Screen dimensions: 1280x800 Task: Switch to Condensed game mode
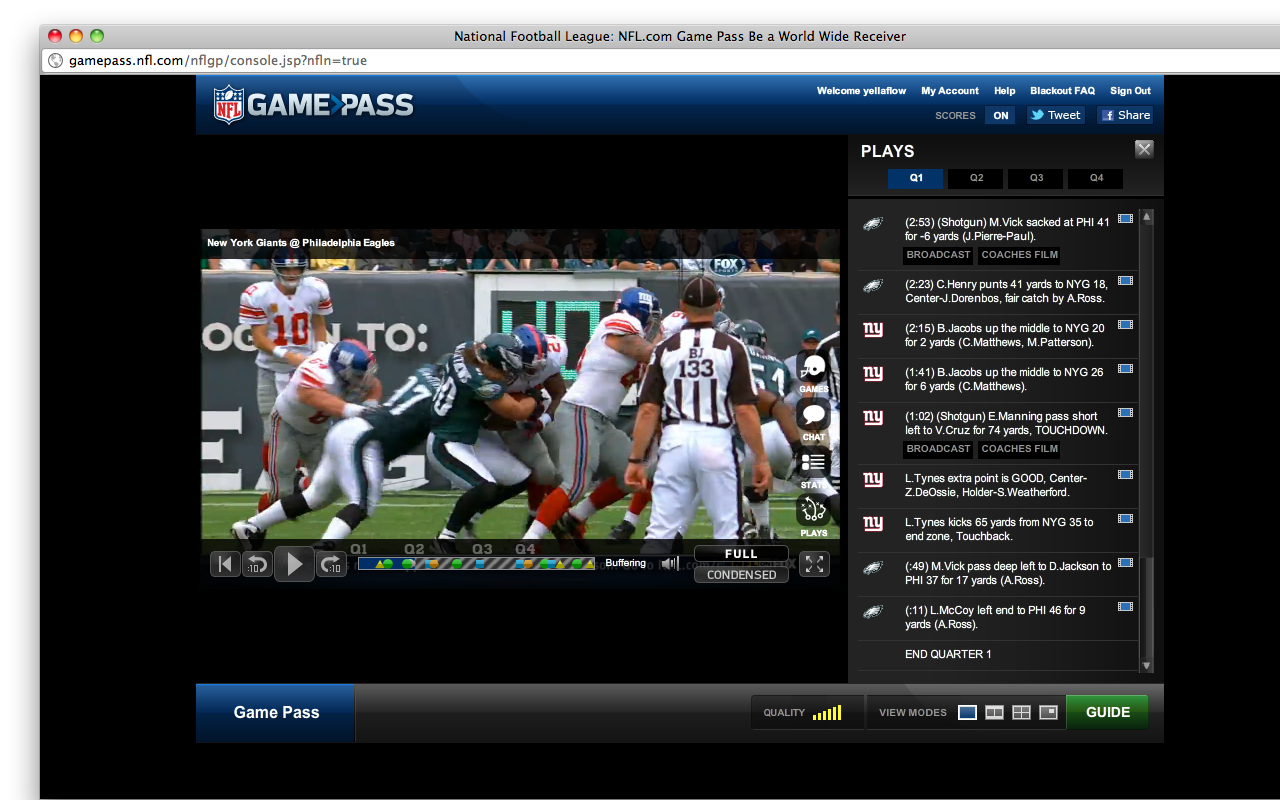pyautogui.click(x=741, y=575)
